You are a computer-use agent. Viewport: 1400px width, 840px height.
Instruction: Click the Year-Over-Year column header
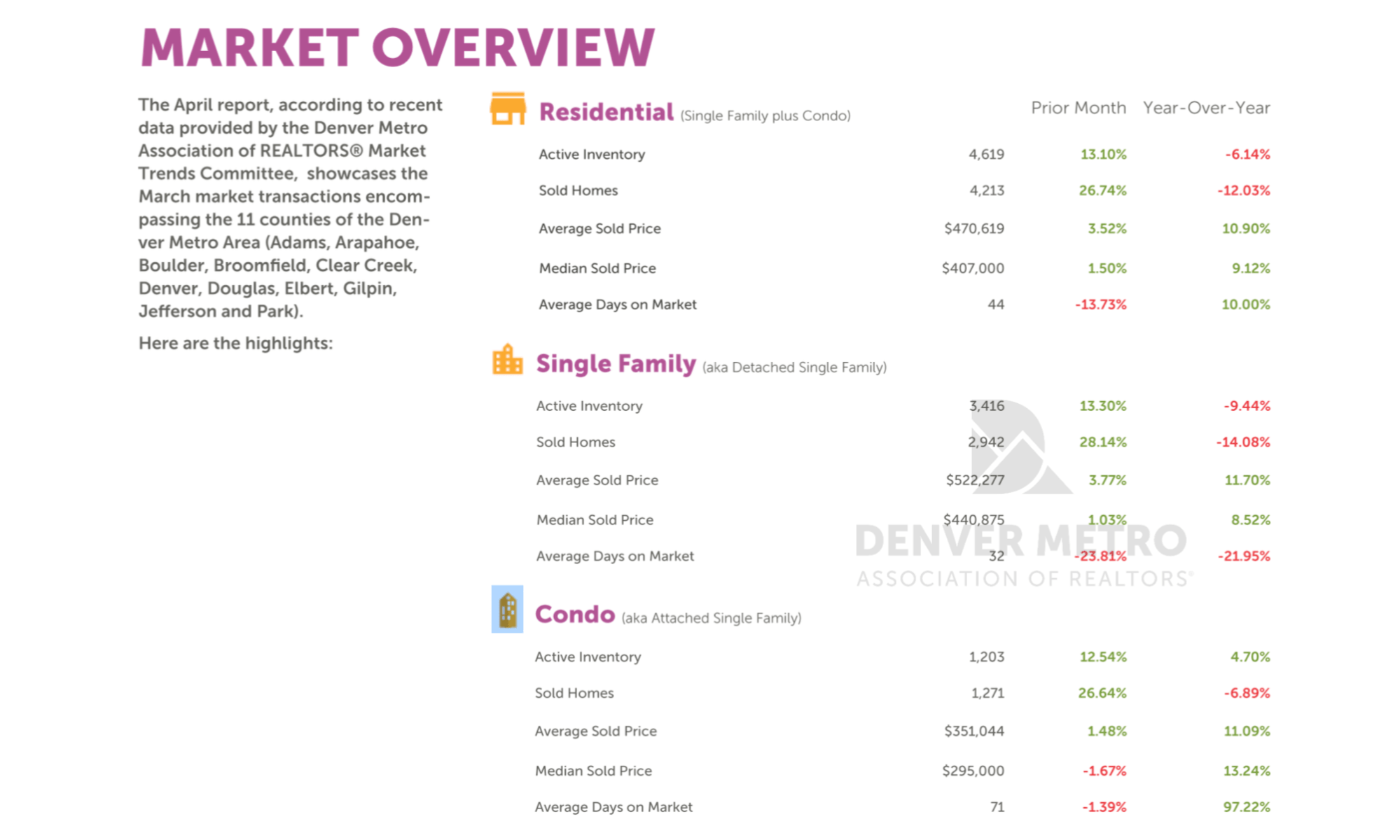pyautogui.click(x=1206, y=108)
